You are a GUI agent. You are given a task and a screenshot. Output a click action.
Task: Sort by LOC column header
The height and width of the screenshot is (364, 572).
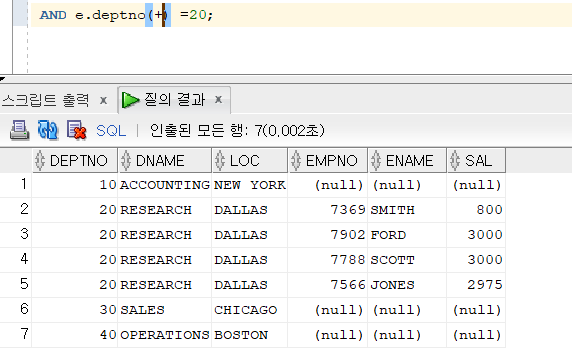250,160
